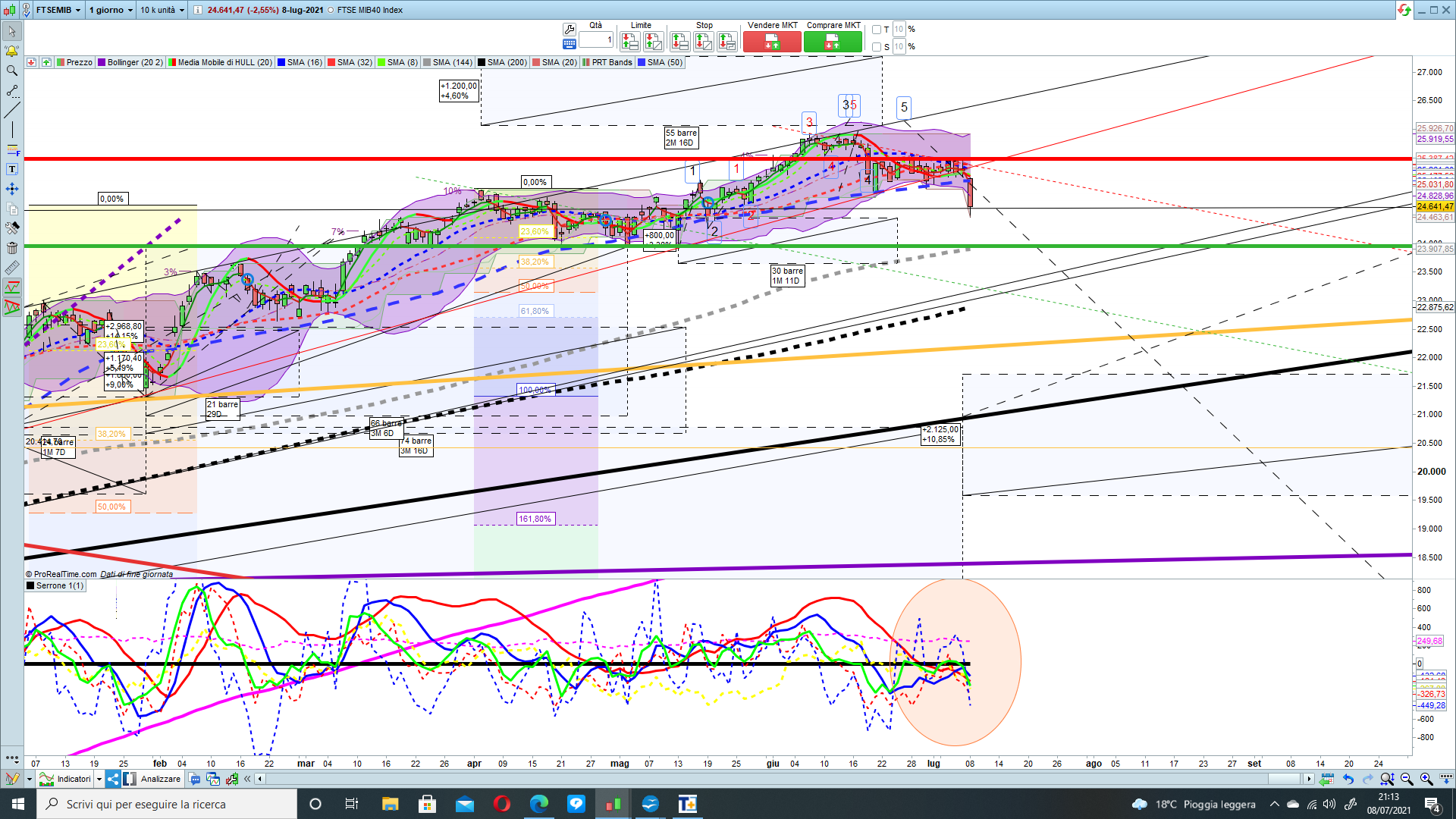The height and width of the screenshot is (819, 1456).
Task: Expand the Indicatori dropdown arrow
Action: coord(99,779)
